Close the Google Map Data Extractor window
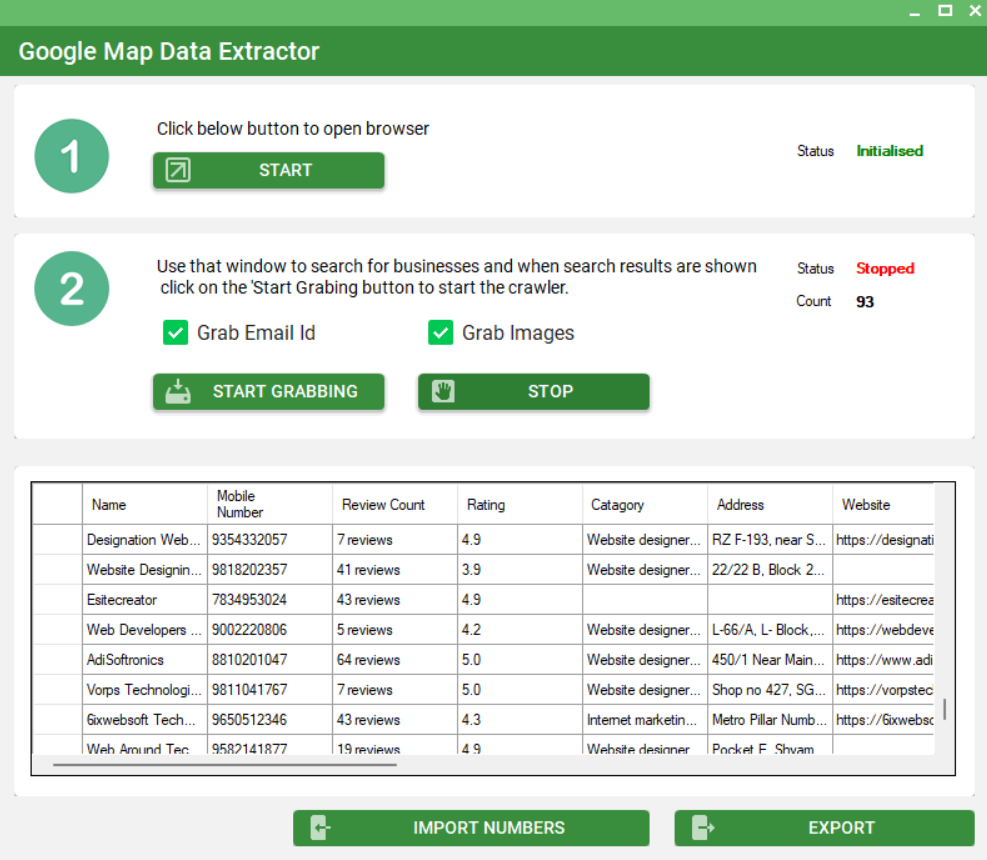The height and width of the screenshot is (860, 987). [x=975, y=11]
